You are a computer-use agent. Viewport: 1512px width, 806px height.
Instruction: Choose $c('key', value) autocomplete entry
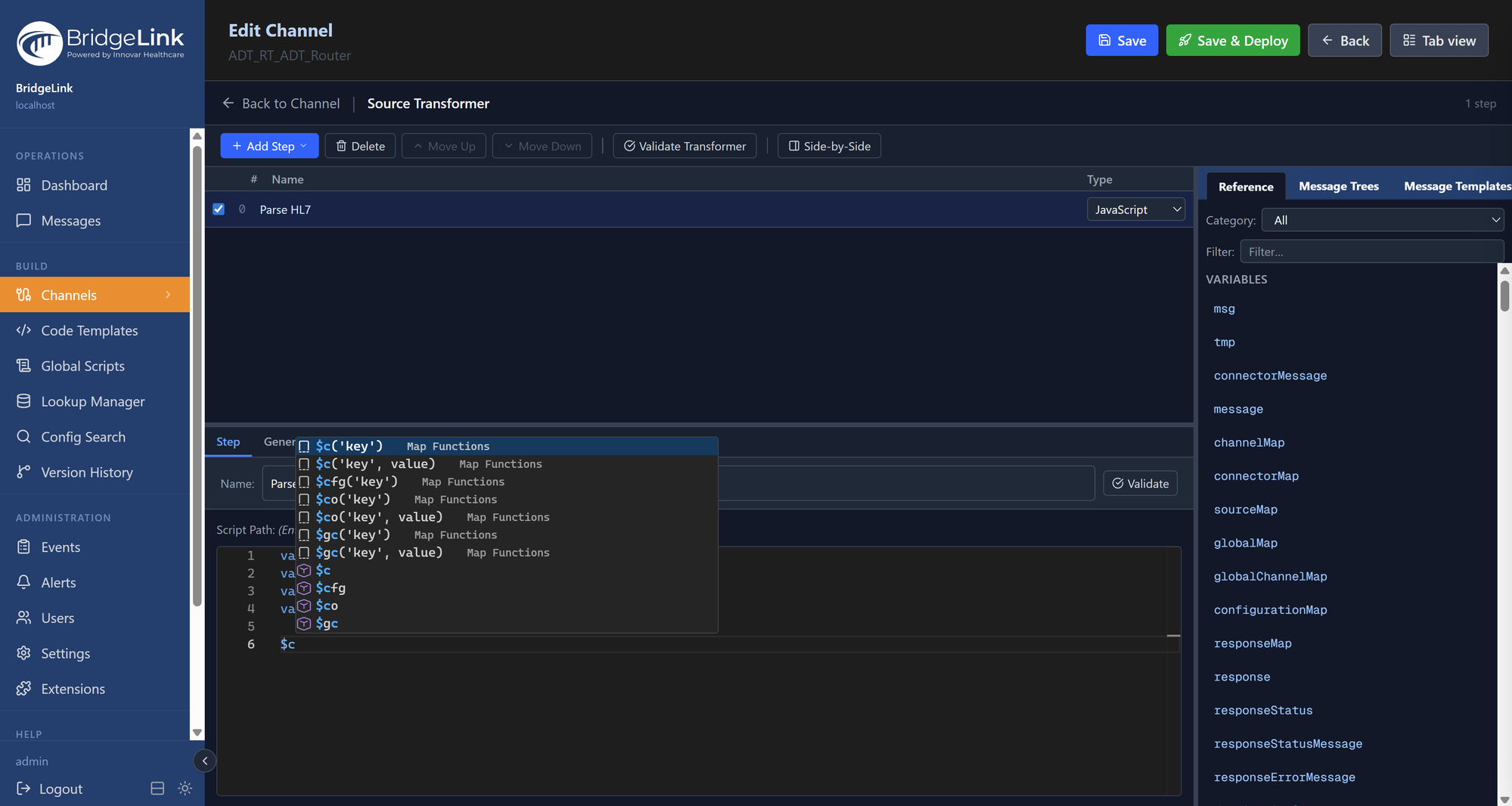[x=506, y=464]
